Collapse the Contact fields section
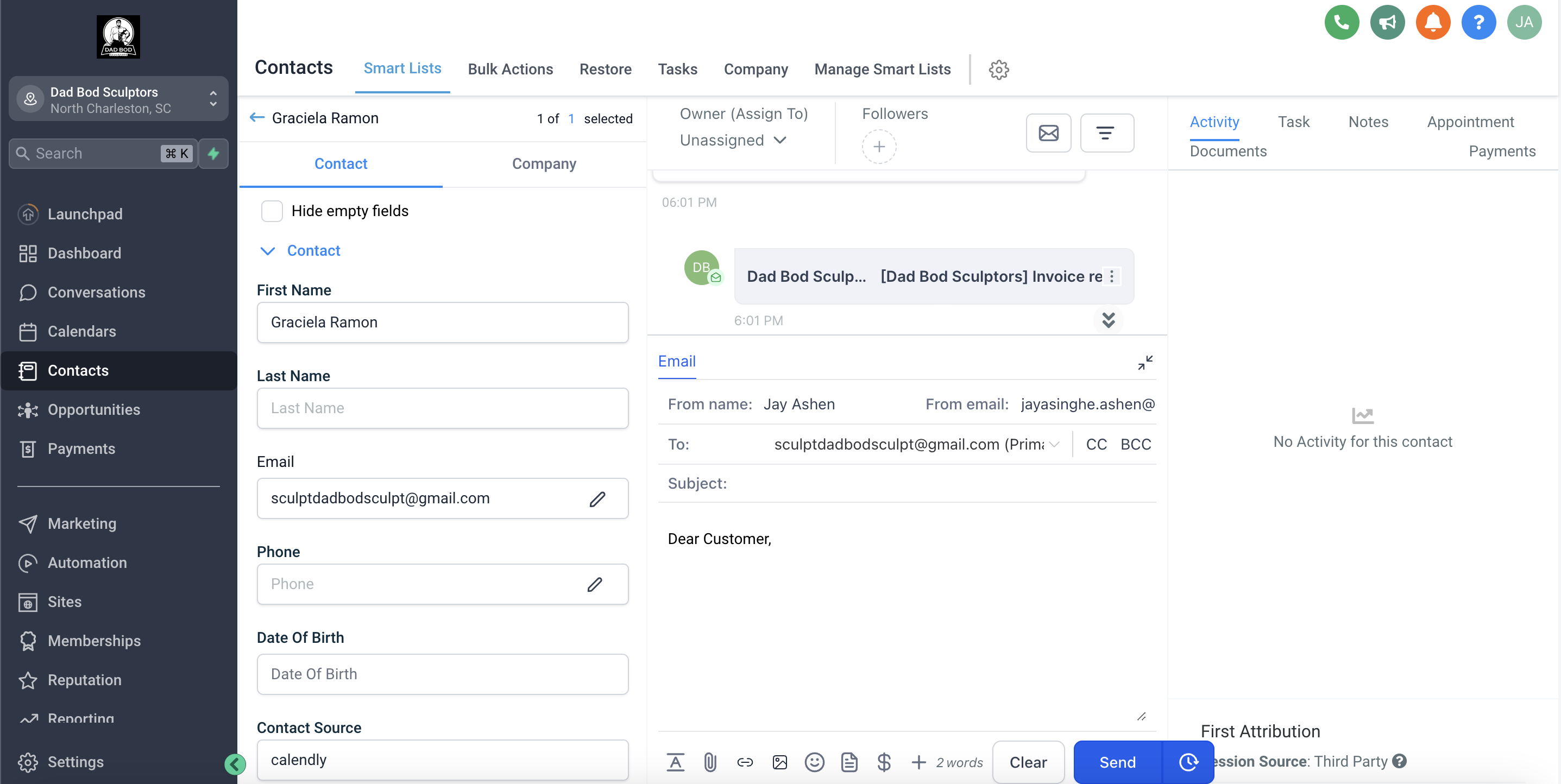 [268, 251]
